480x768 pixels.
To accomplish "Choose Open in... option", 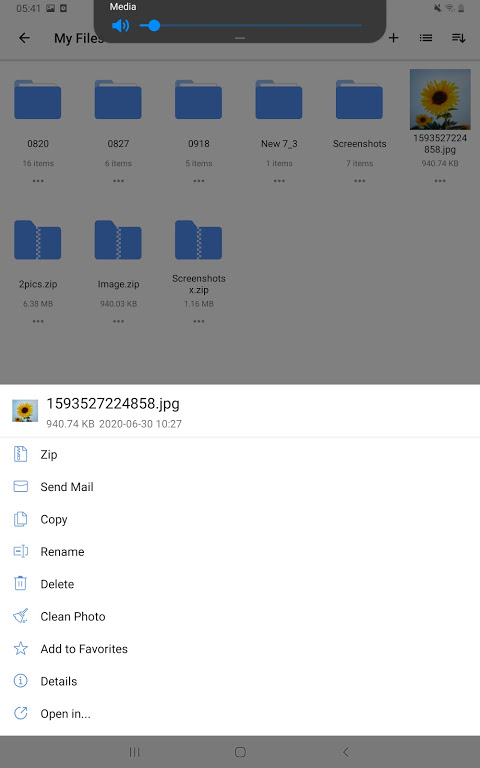I will click(240, 713).
